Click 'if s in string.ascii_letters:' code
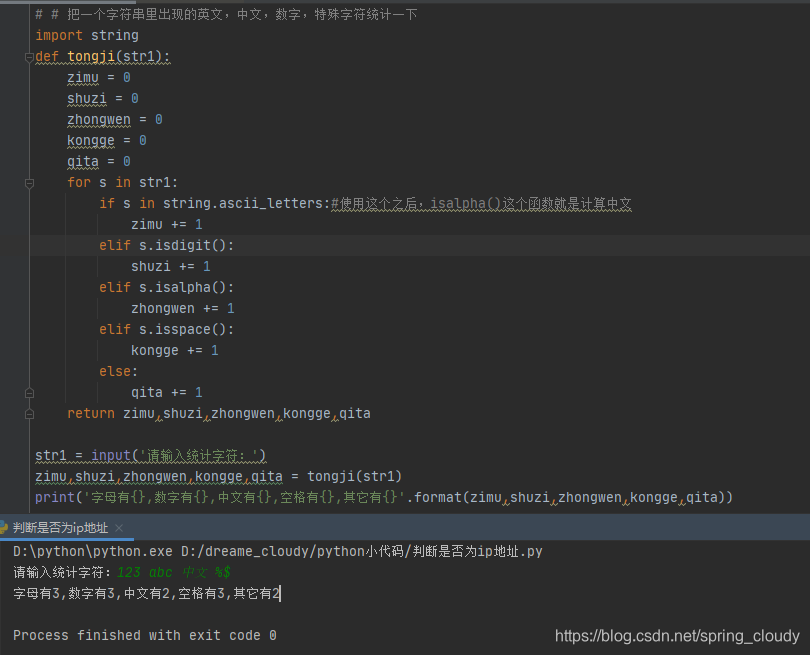 coord(214,204)
